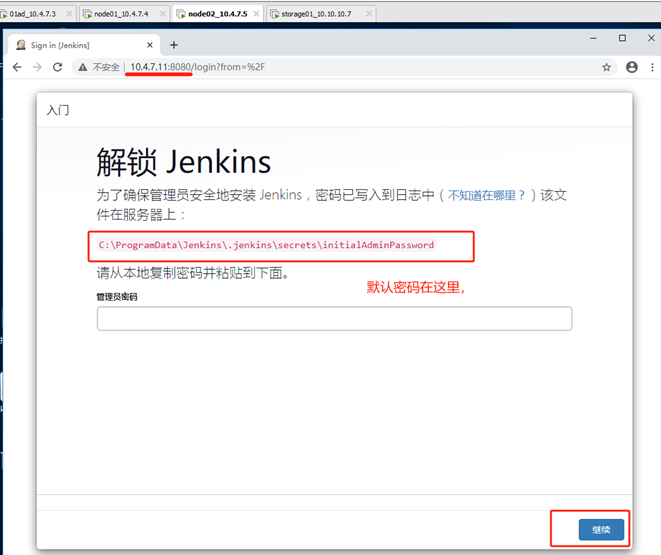Viewport: 661px width, 555px height.
Task: Click the address bar URL 10.4.7.11:8080
Action: (160, 67)
